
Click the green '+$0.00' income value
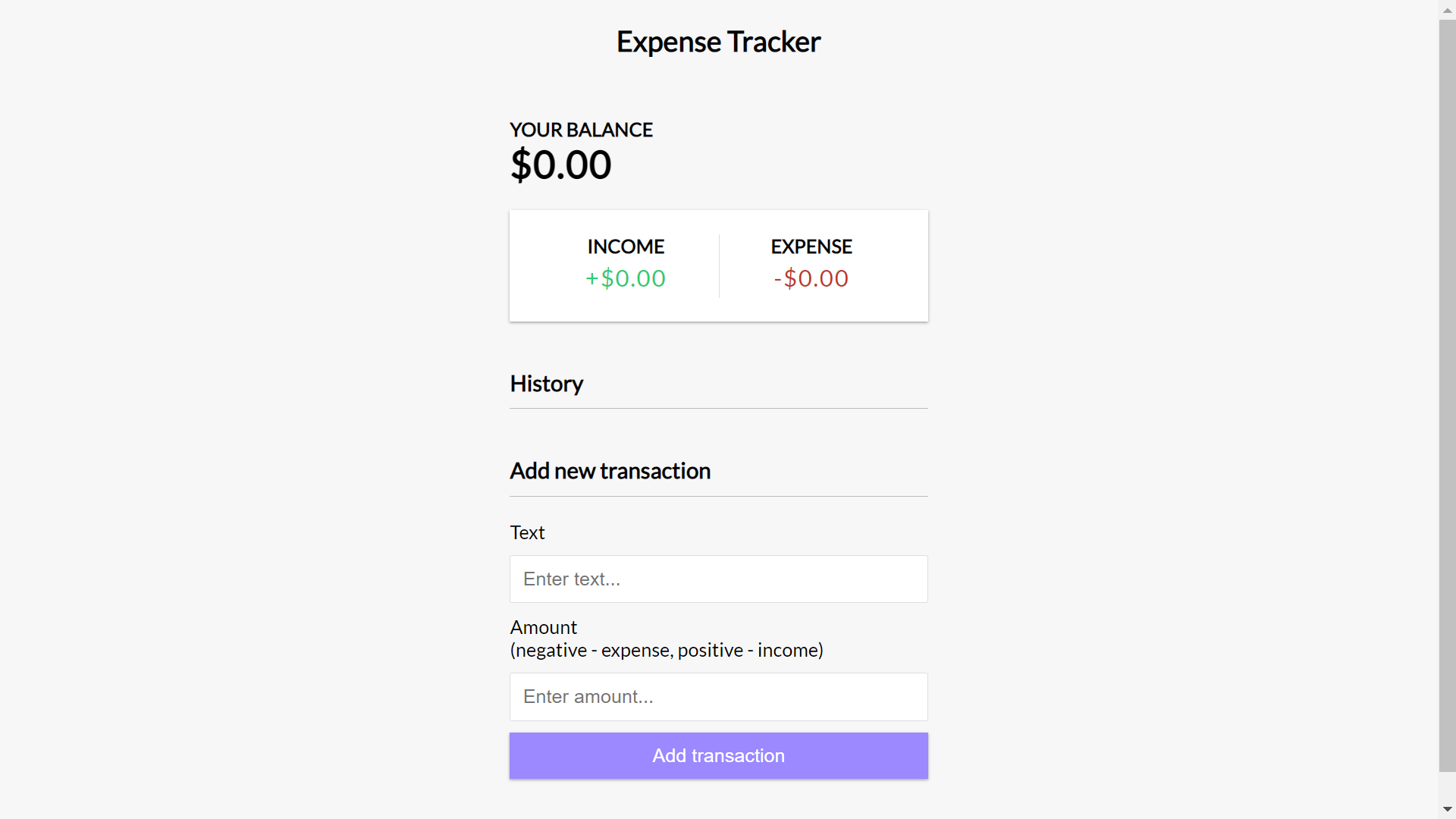[624, 278]
